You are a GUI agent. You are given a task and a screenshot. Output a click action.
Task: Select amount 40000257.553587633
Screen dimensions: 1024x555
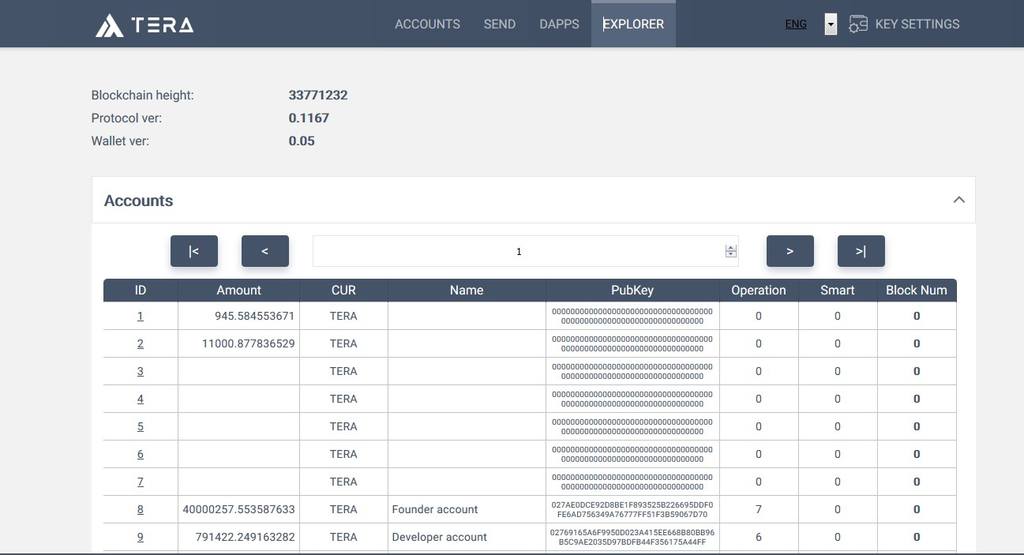coord(239,509)
